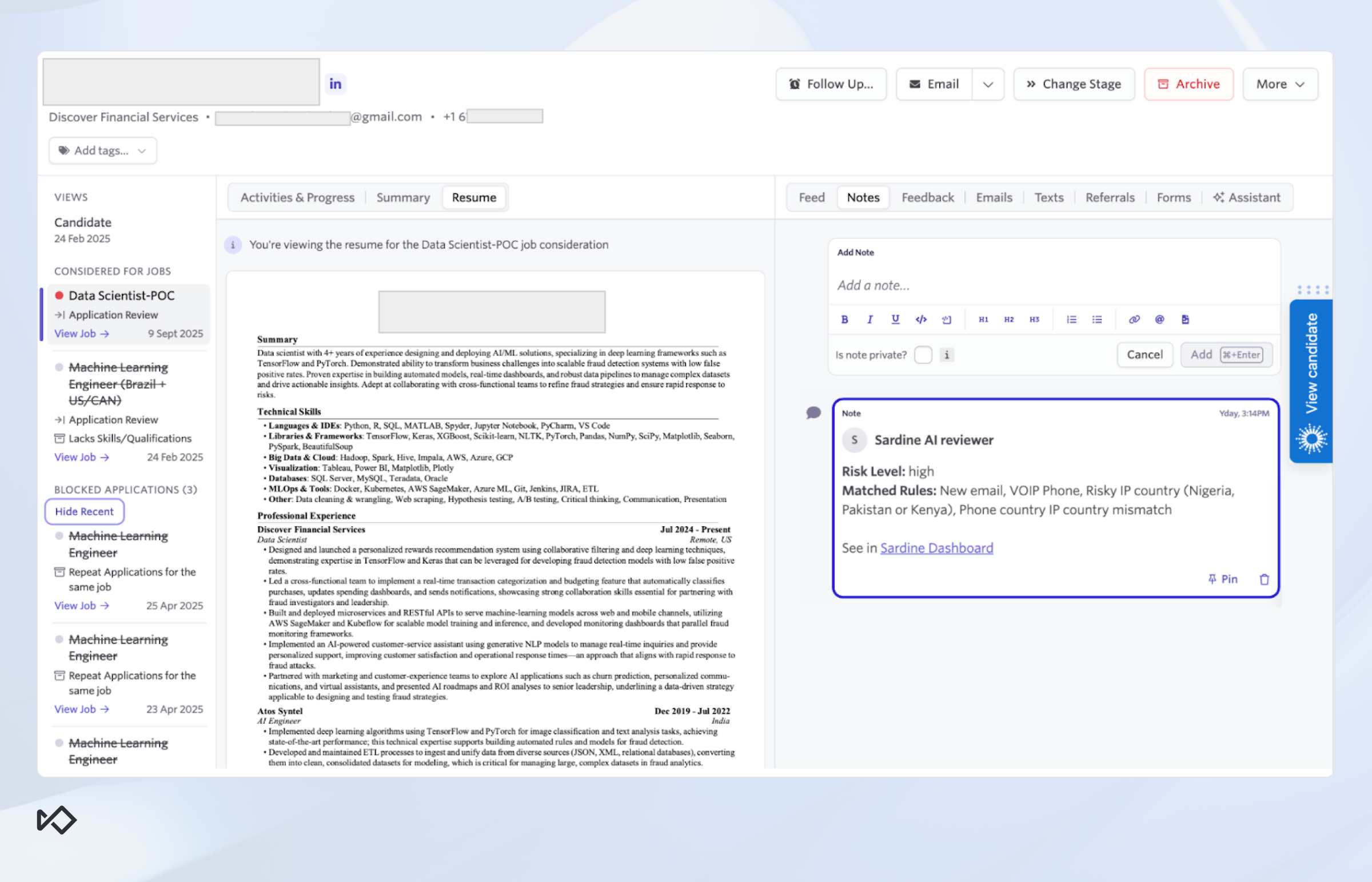Open the More actions dropdown
This screenshot has height=882, width=1372.
click(x=1280, y=85)
